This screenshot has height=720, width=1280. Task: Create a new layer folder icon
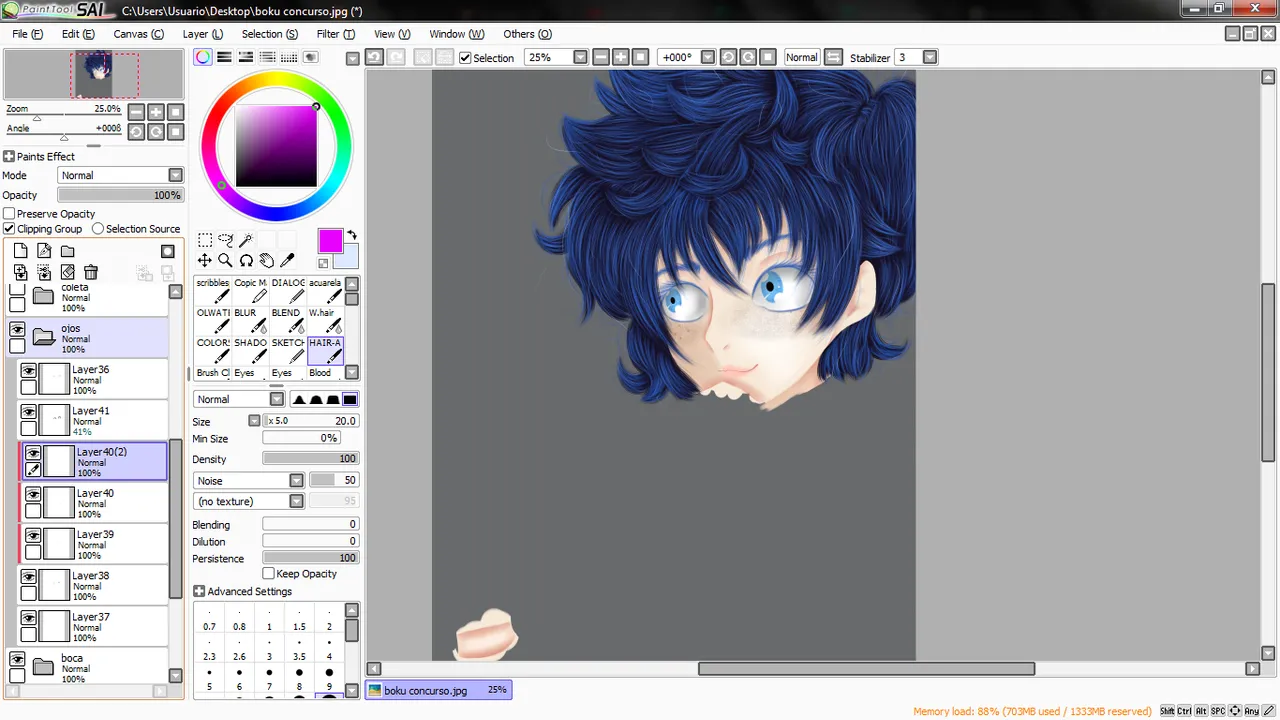(x=67, y=251)
